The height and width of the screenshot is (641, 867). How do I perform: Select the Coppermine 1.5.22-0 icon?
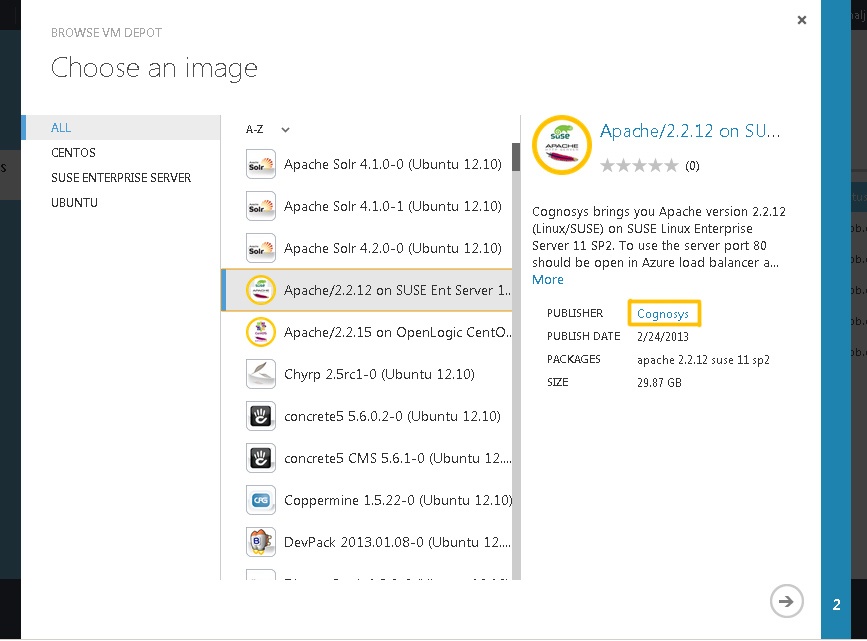(x=260, y=501)
